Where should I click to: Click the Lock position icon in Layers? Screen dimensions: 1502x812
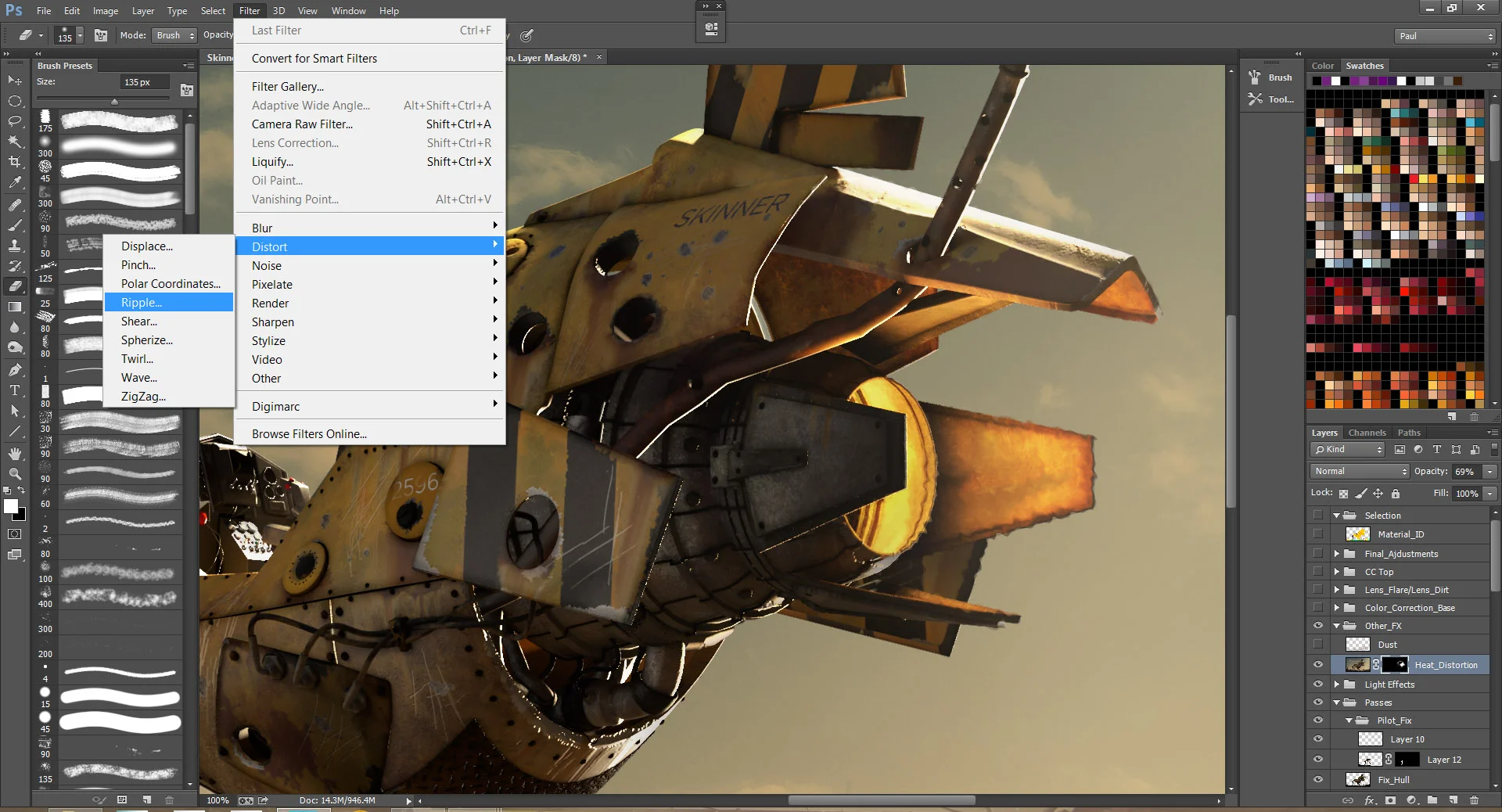tap(1378, 494)
